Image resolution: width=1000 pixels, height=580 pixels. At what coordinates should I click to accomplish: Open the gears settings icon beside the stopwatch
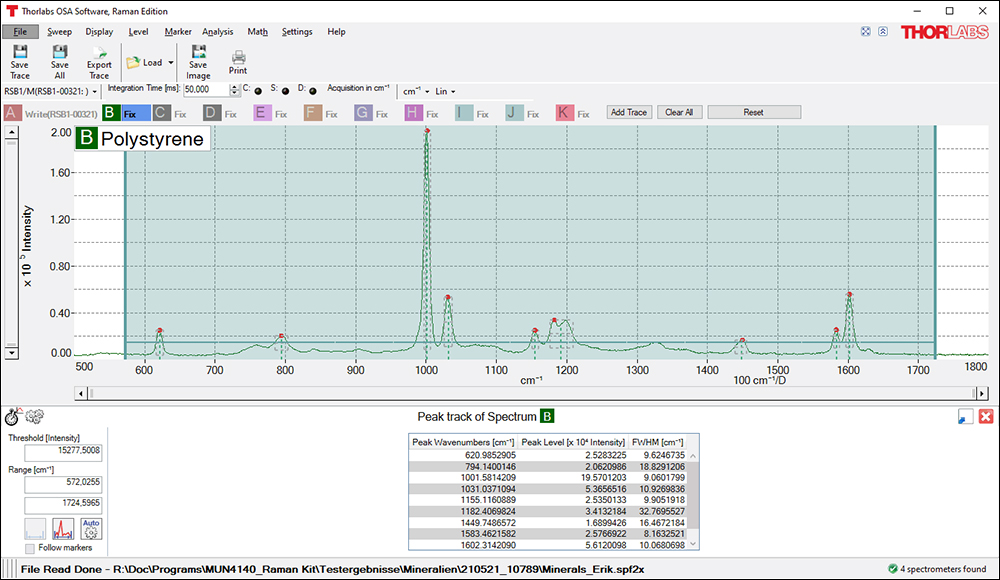pos(34,417)
